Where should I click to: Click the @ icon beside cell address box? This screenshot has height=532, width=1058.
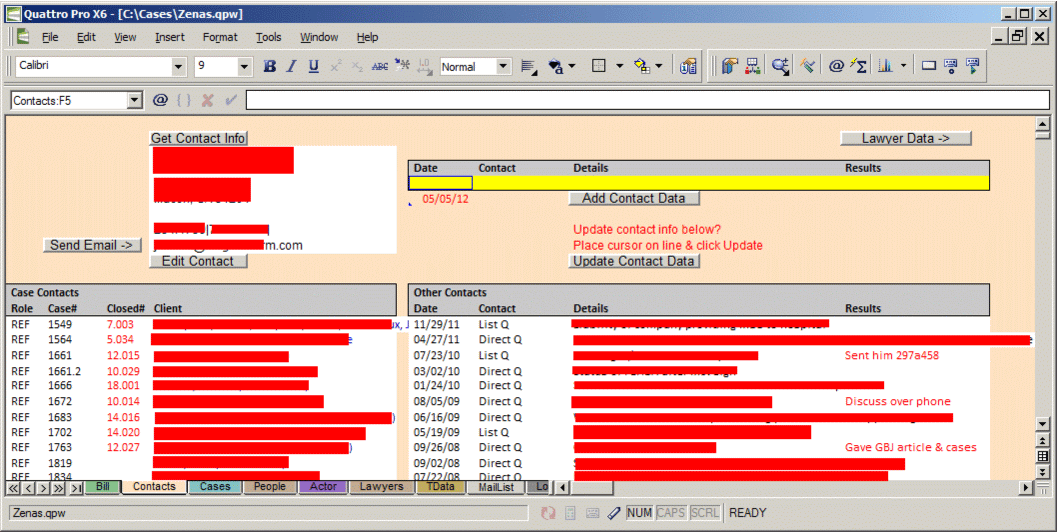click(160, 100)
